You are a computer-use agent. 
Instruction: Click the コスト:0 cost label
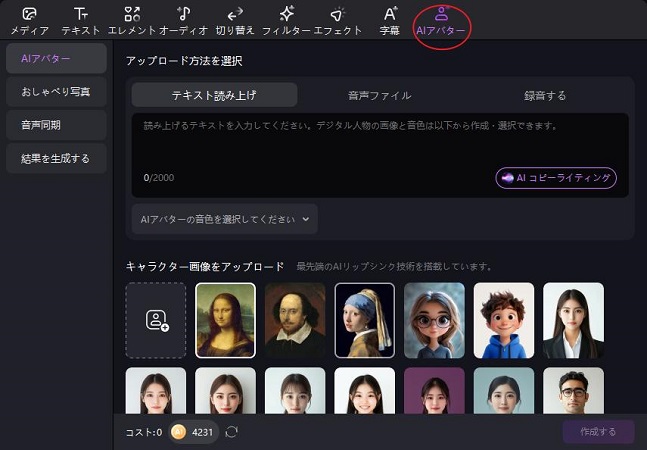[x=144, y=432]
